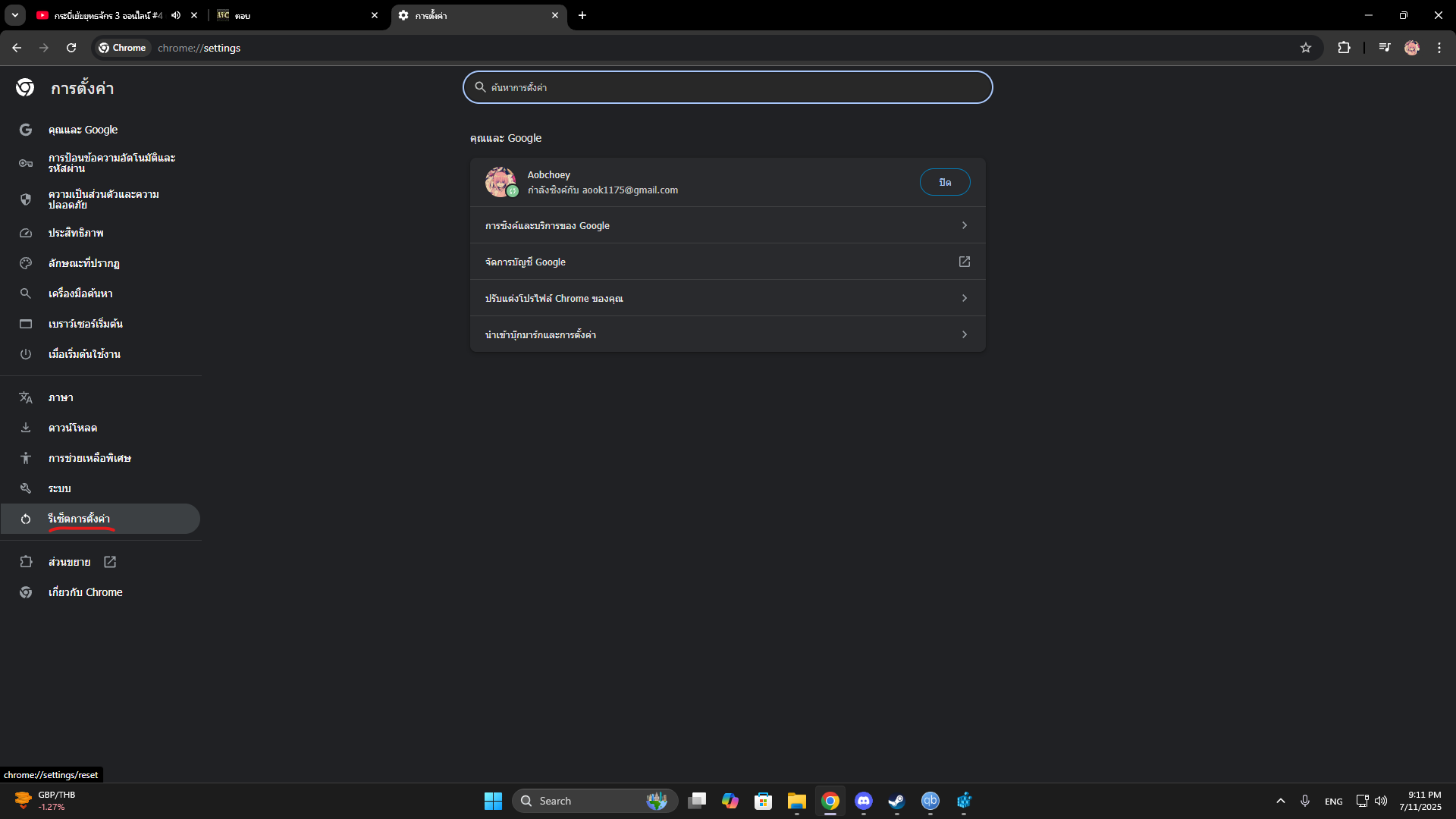Viewport: 1456px width, 819px height.
Task: Click the ปิด sync button
Action: tap(944, 182)
